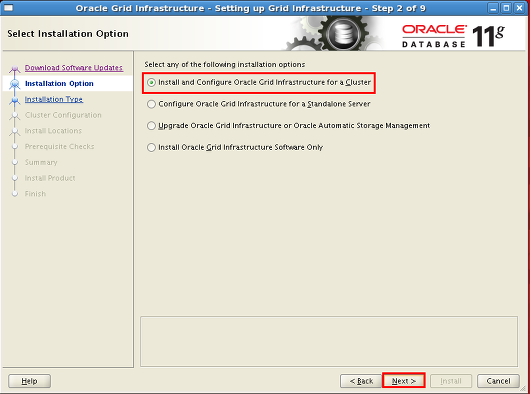
Task: Click the Cluster Configuration step marker icon
Action: pyautogui.click(x=15, y=116)
